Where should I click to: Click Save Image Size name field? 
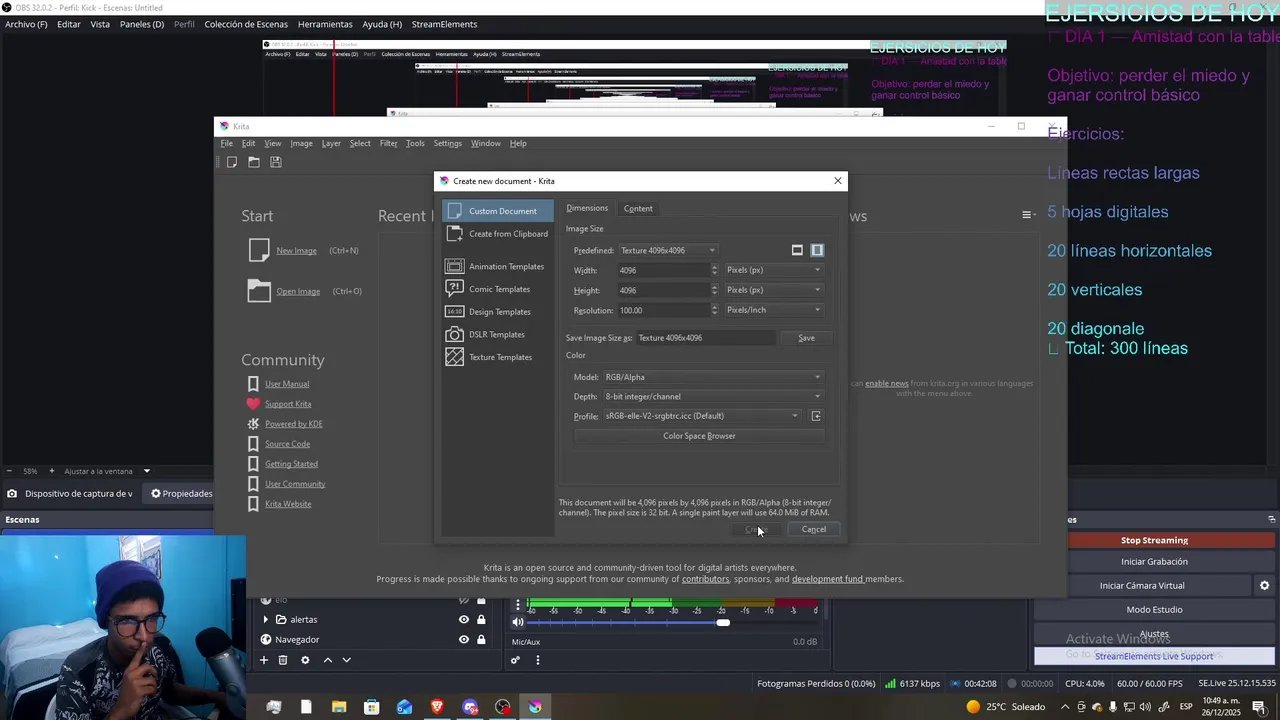point(707,338)
